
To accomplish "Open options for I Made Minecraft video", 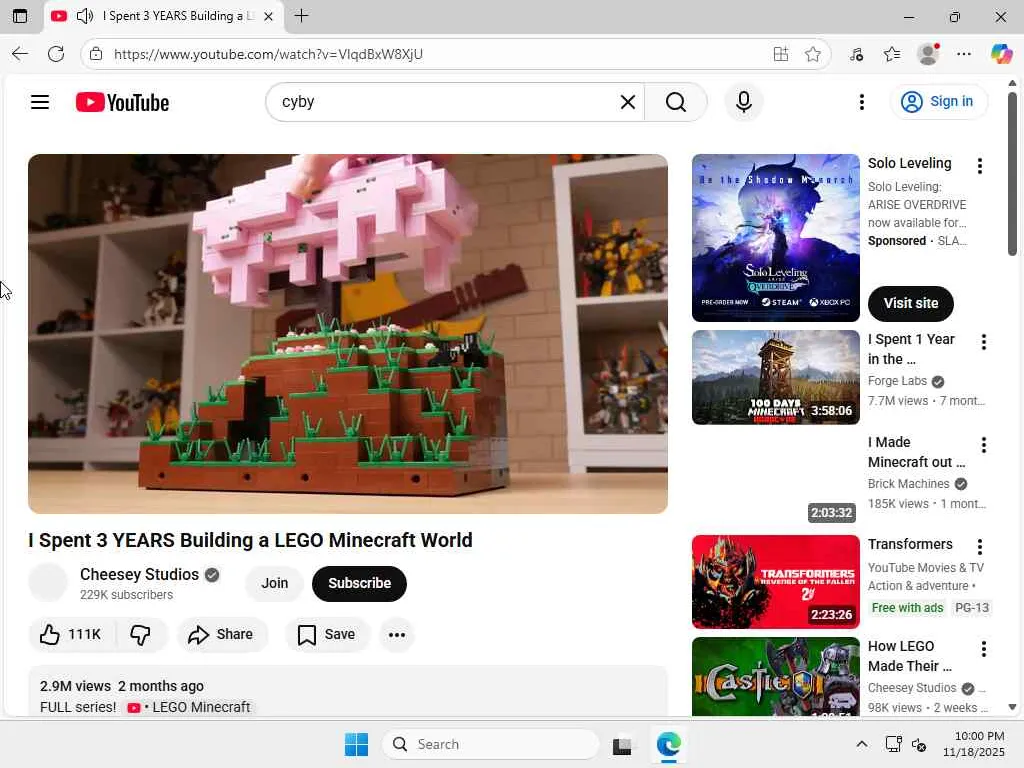I will 984,445.
